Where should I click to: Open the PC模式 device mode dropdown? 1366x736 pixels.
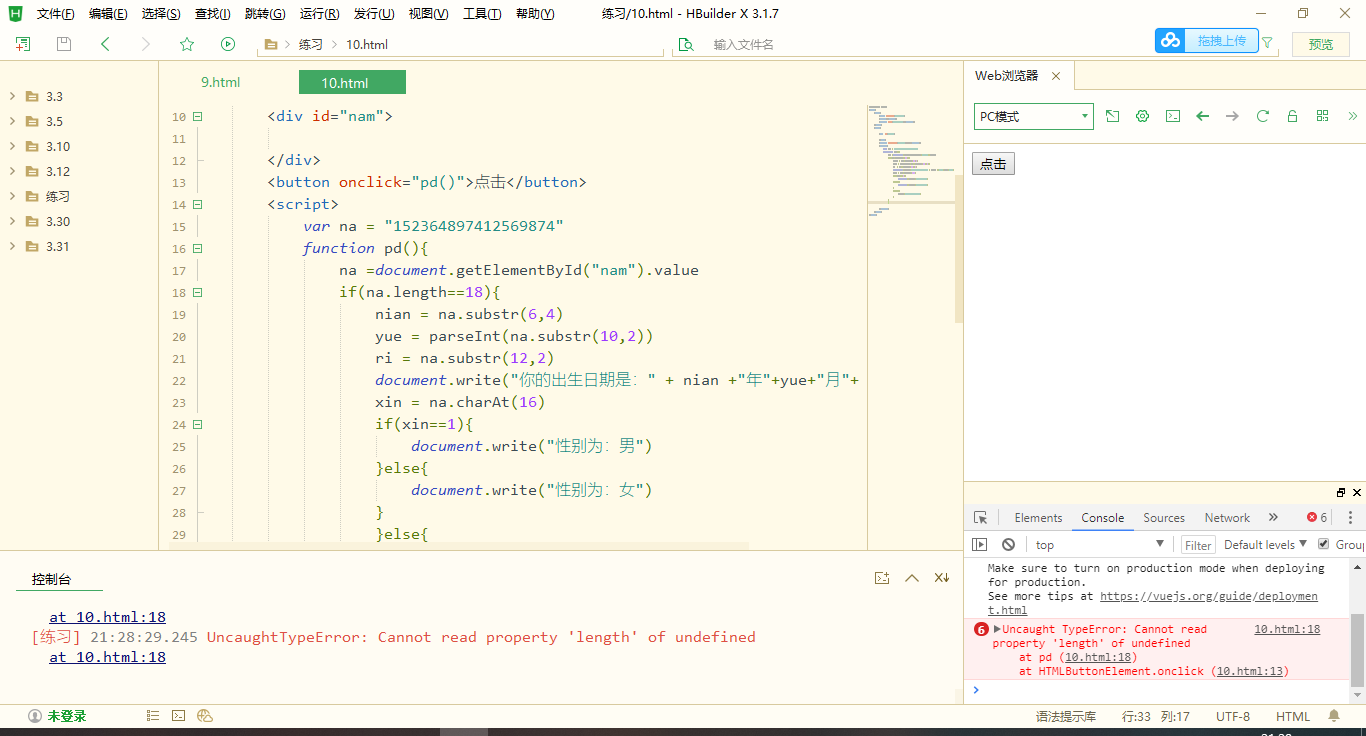click(1034, 116)
